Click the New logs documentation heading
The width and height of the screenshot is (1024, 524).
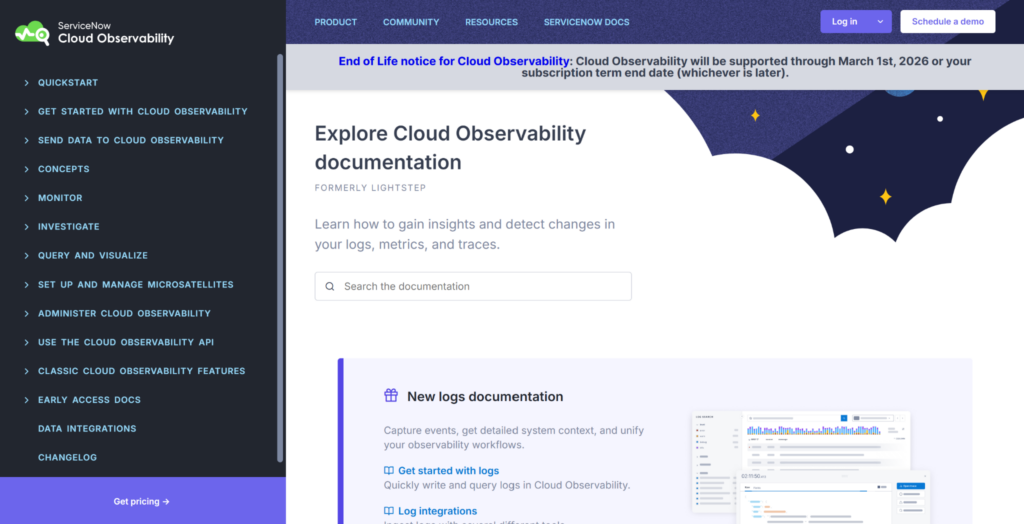485,397
